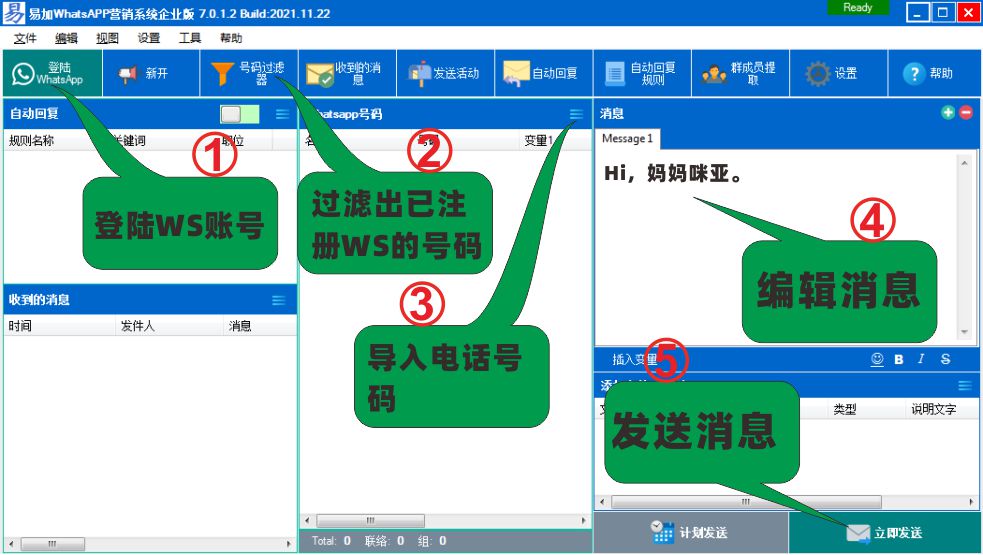983x555 pixels.
Task: Open the 号码过滤器 funnel filter
Action: (x=249, y=73)
